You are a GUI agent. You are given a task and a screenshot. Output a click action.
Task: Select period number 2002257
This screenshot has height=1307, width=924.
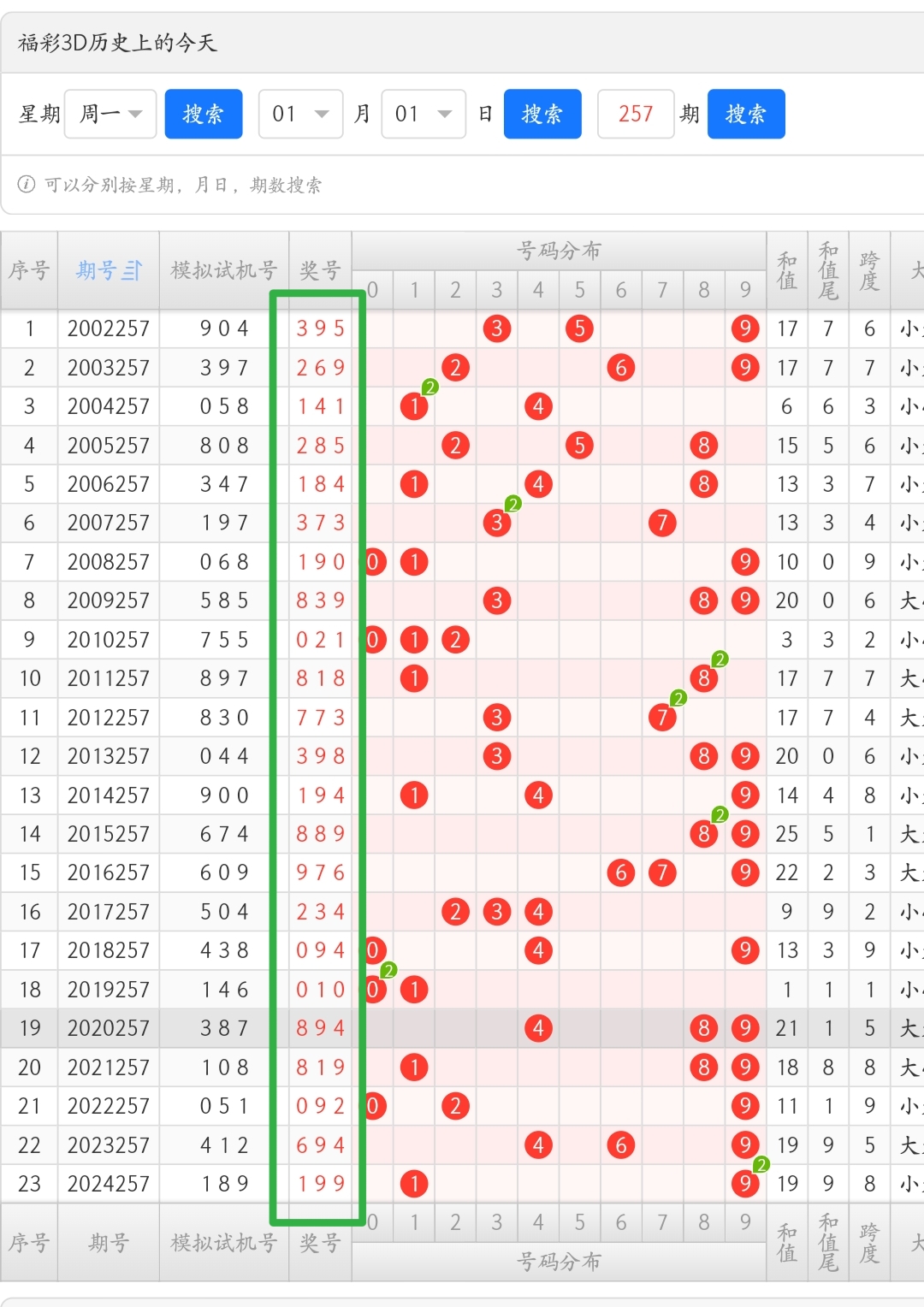click(109, 328)
